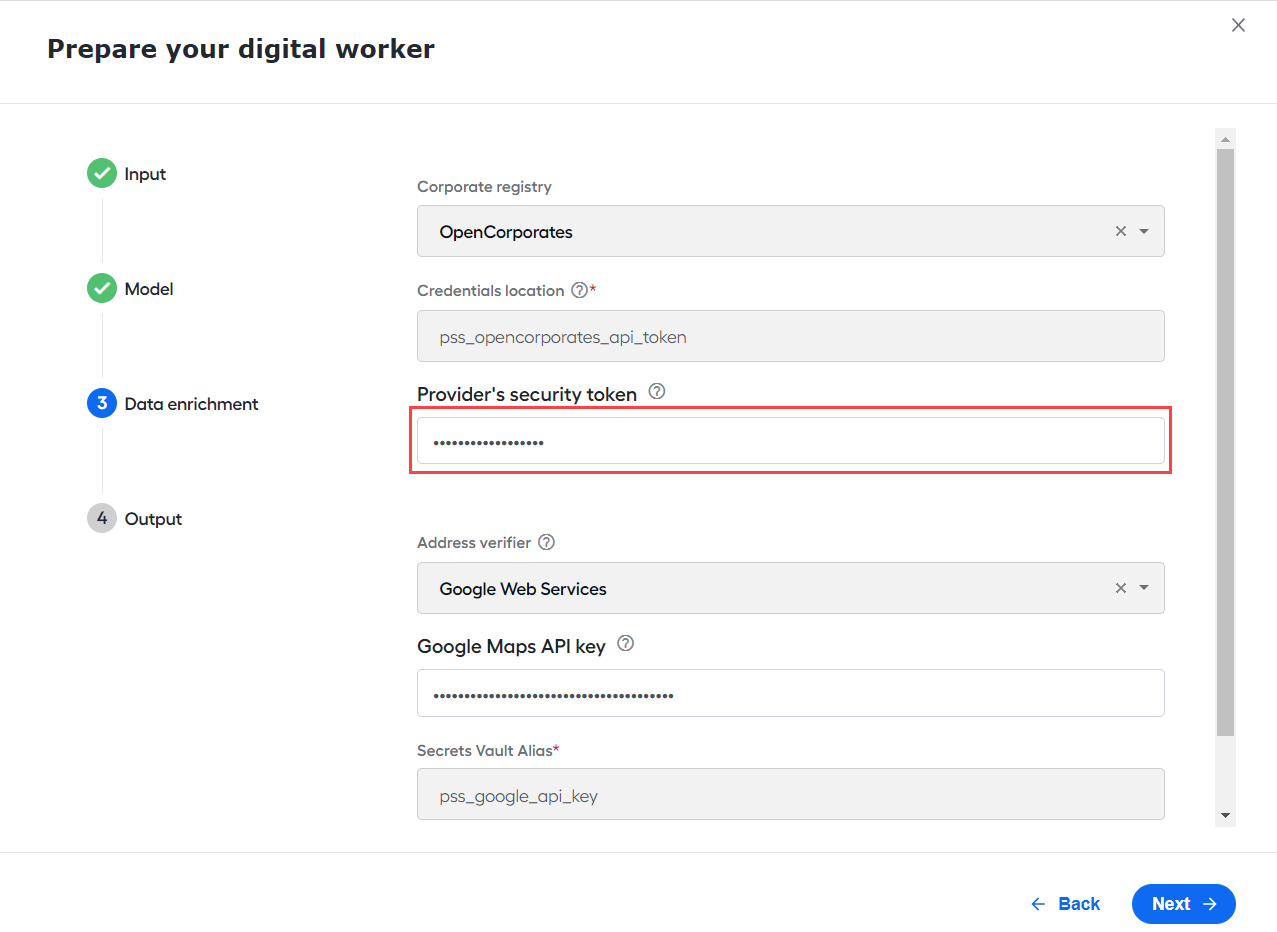
Task: Open help icon beside Address verifier
Action: 546,542
